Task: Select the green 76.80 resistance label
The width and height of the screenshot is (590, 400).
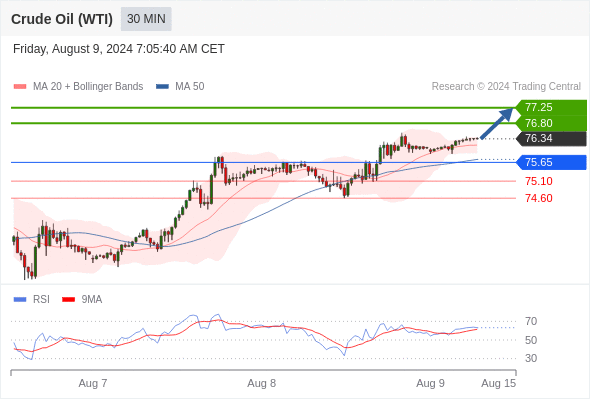Action: tap(551, 123)
